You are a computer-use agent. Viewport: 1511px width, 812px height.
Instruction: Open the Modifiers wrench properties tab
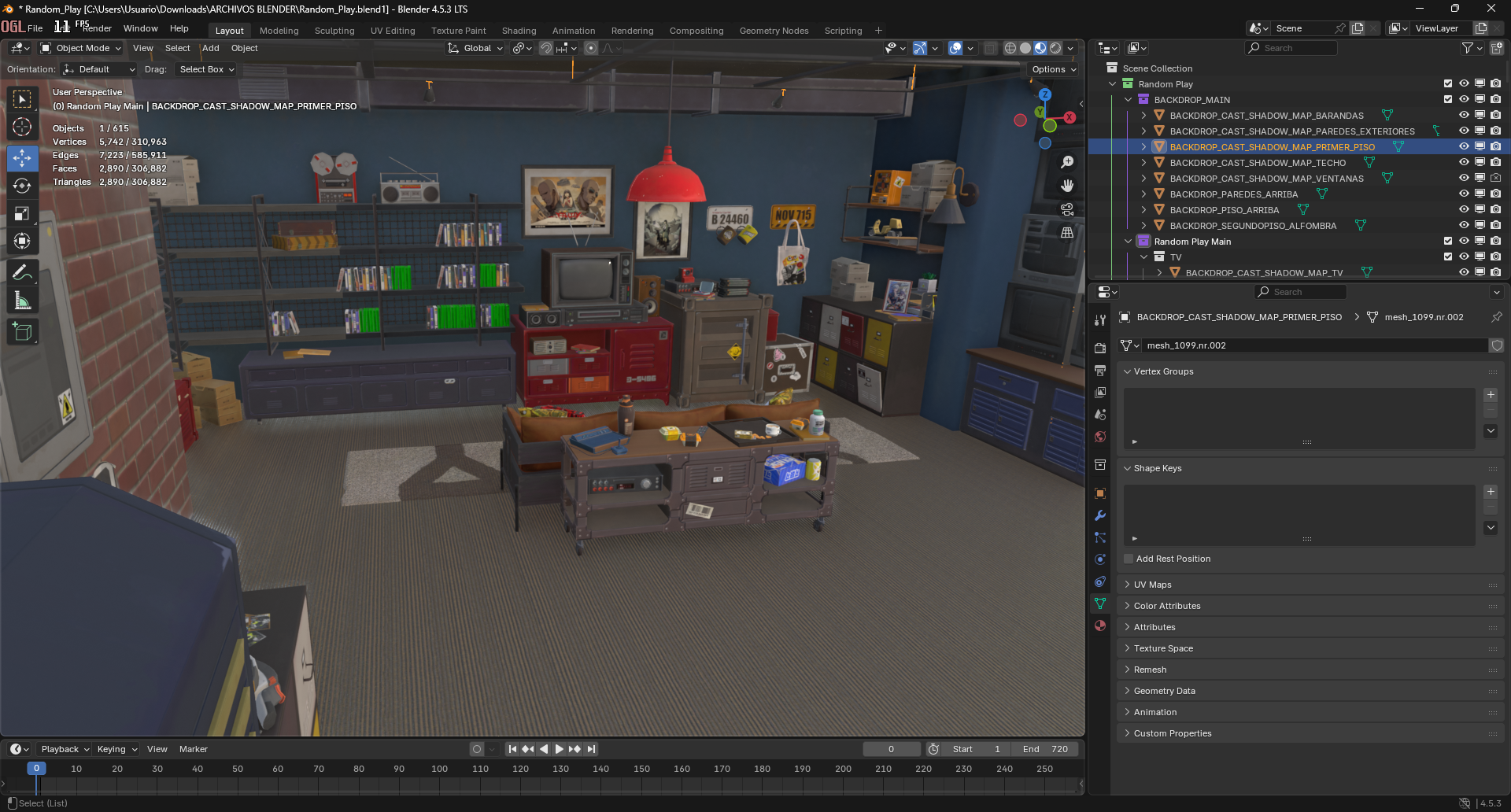[x=1100, y=515]
